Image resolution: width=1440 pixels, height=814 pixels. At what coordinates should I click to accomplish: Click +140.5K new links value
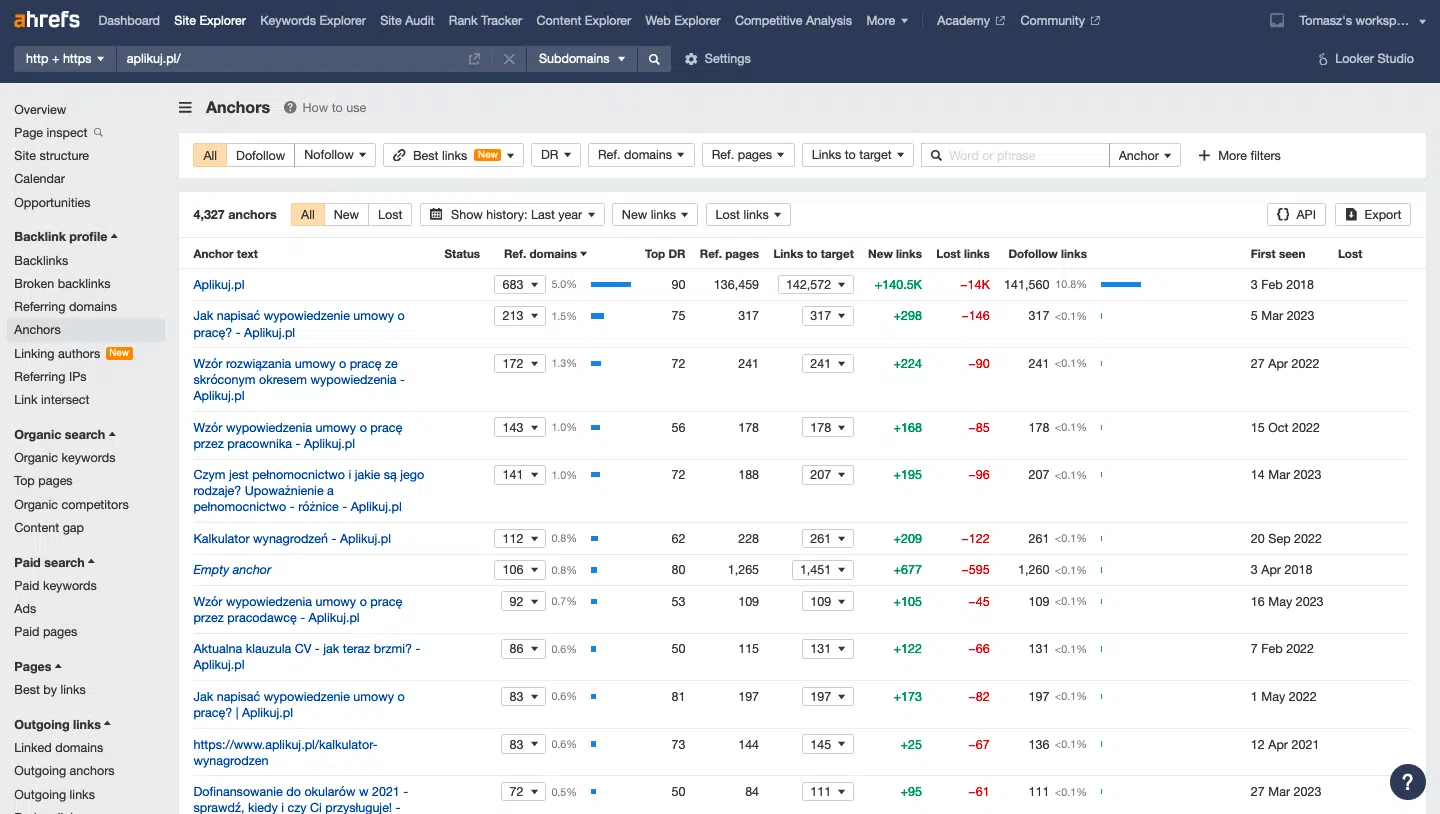click(897, 284)
